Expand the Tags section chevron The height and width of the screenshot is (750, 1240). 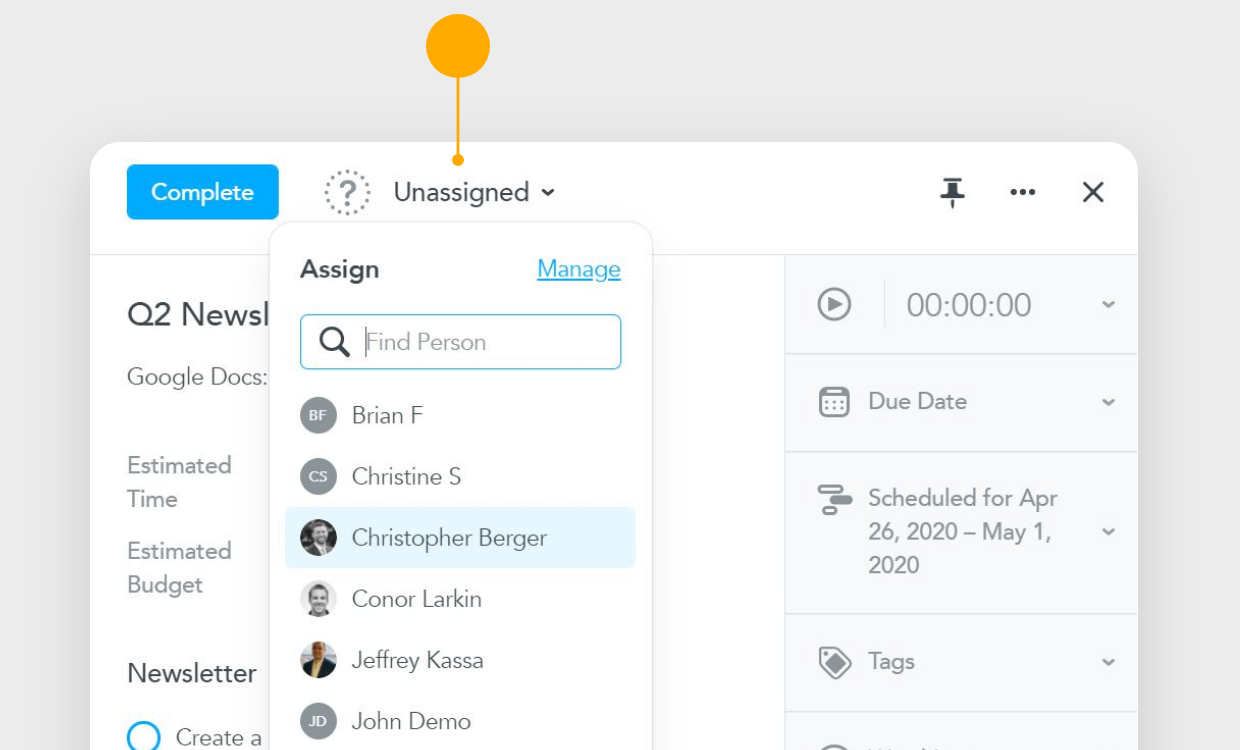(x=1108, y=661)
